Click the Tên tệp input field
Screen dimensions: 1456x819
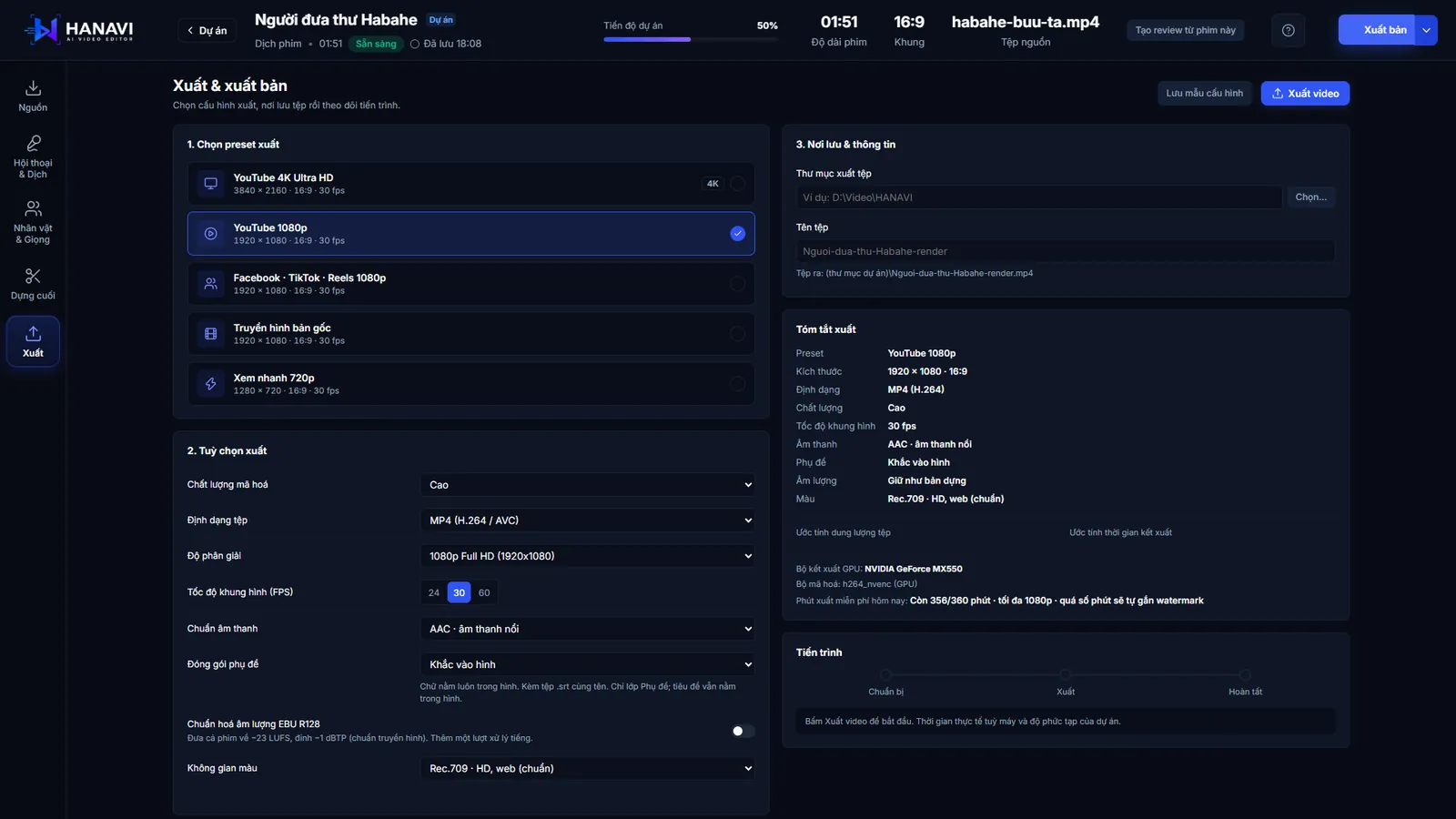(1066, 251)
